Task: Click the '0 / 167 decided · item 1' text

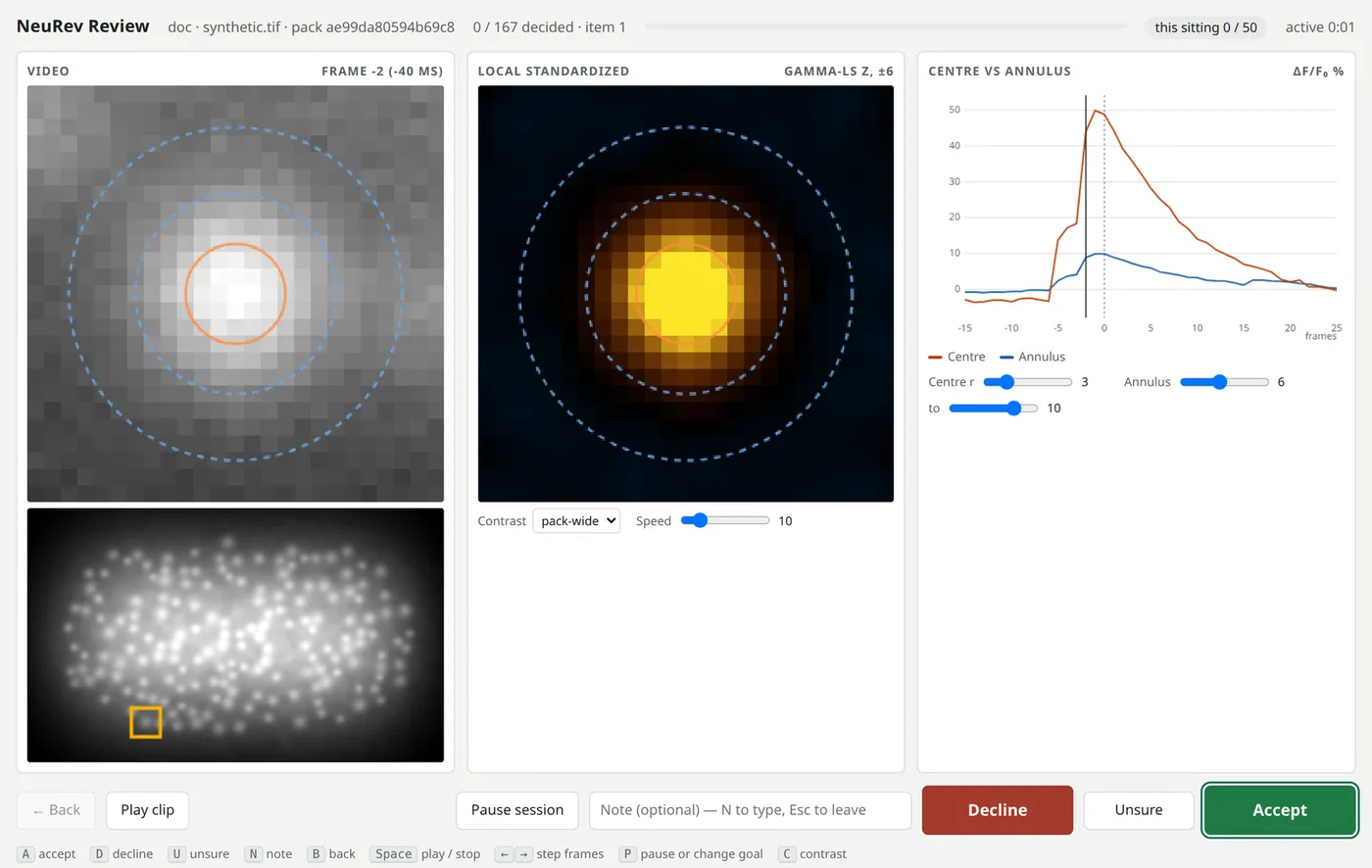Action: click(x=549, y=27)
